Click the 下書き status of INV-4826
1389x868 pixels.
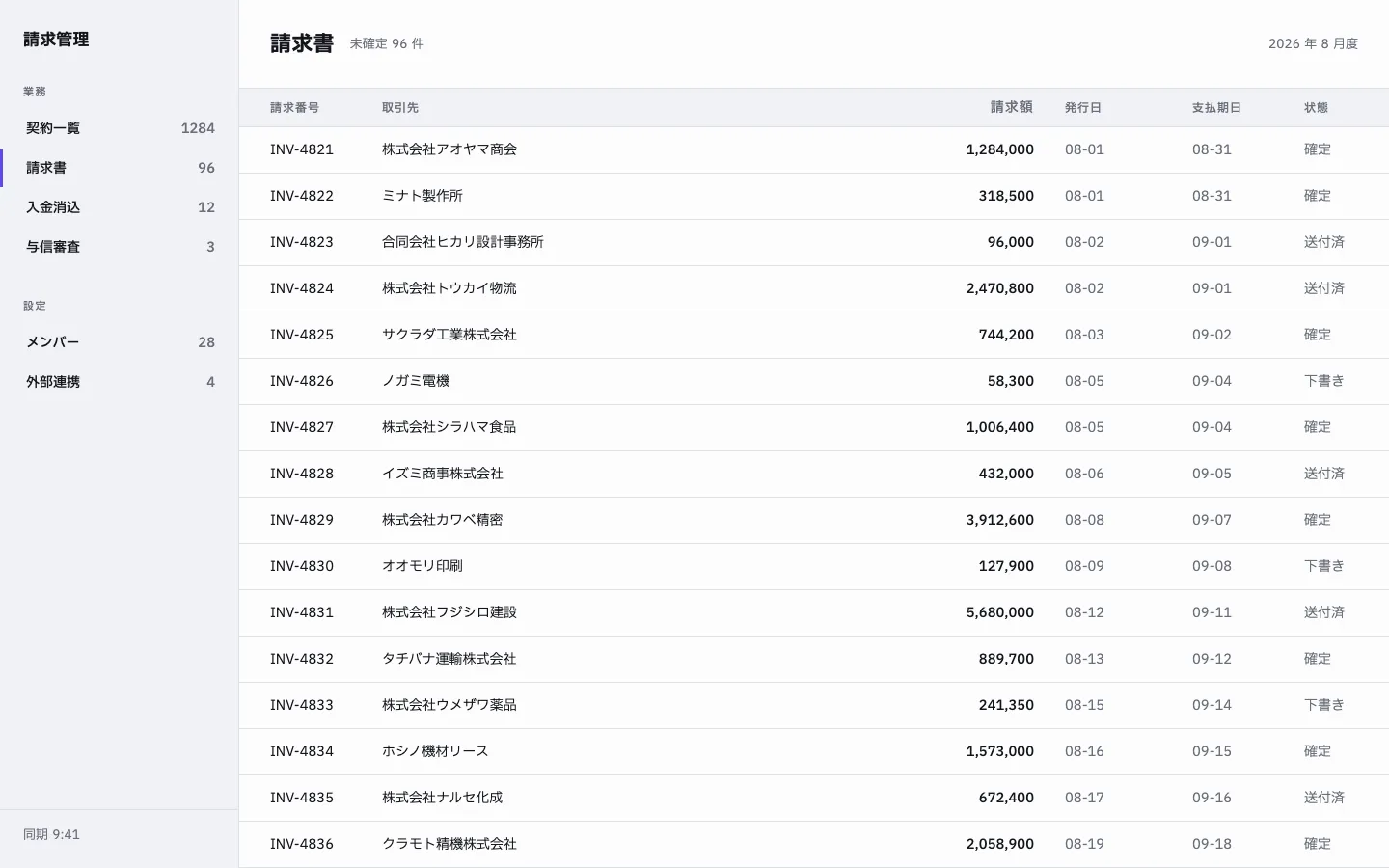[x=1324, y=381]
